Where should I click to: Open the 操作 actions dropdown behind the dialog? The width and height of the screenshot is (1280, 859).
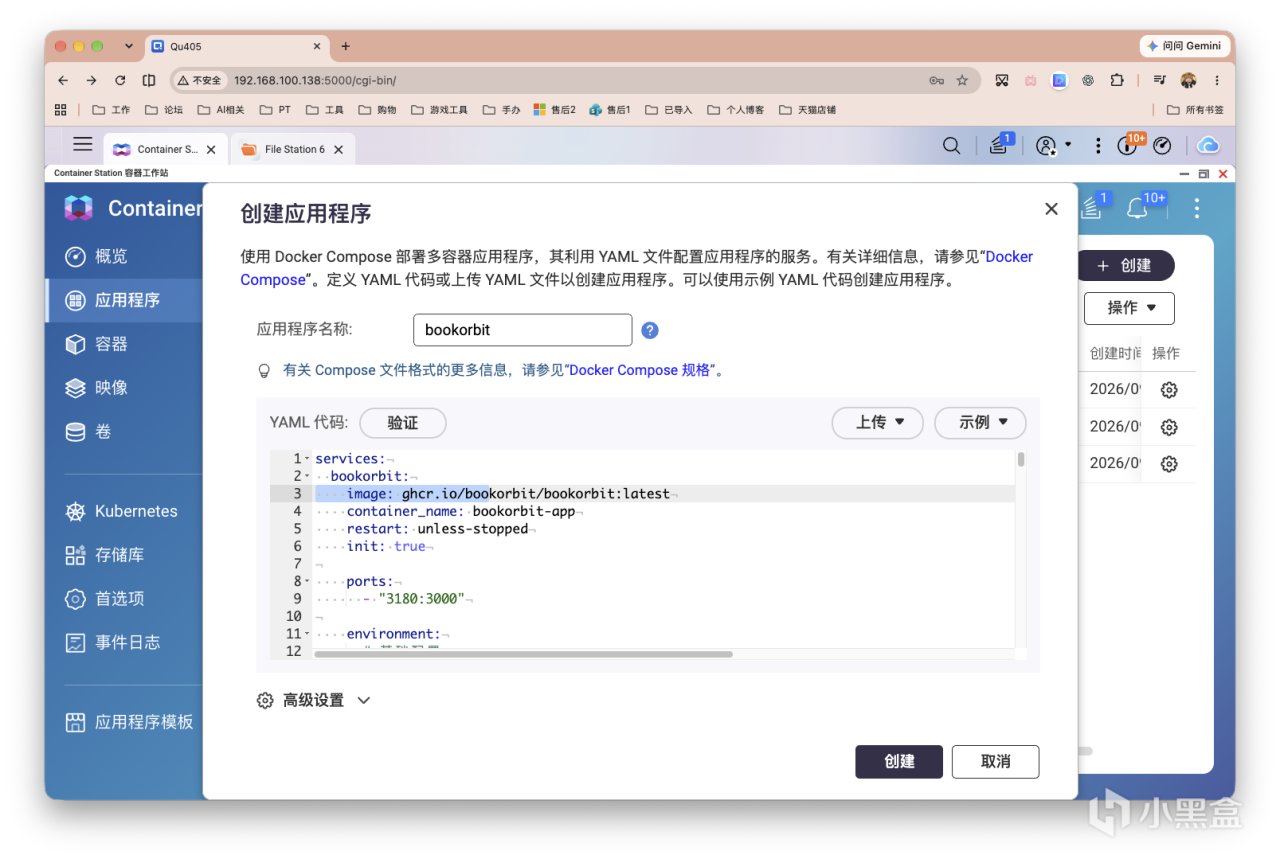(1130, 308)
